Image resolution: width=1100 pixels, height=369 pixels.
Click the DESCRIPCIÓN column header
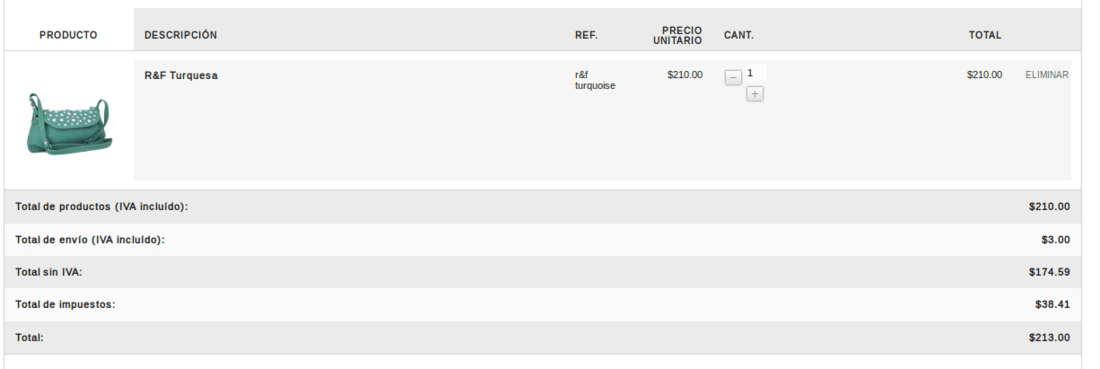[x=180, y=35]
